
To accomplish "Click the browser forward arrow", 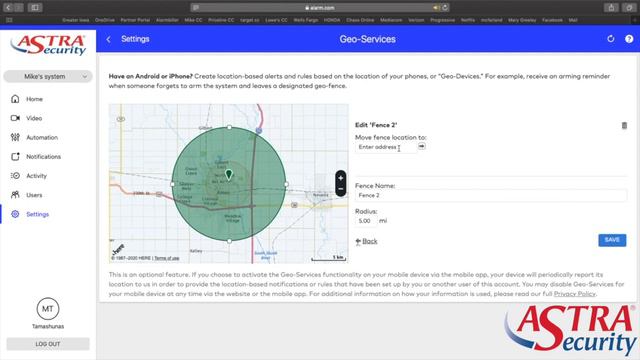I will (x=18, y=7).
